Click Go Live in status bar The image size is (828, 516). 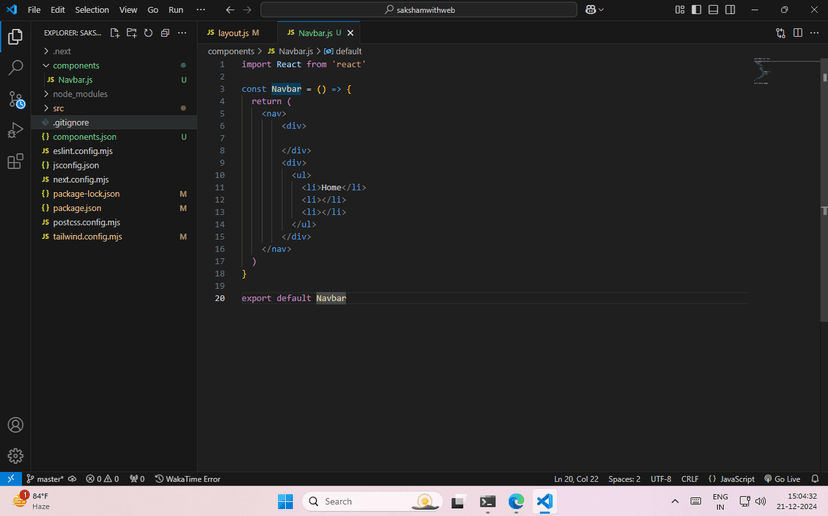click(x=782, y=479)
